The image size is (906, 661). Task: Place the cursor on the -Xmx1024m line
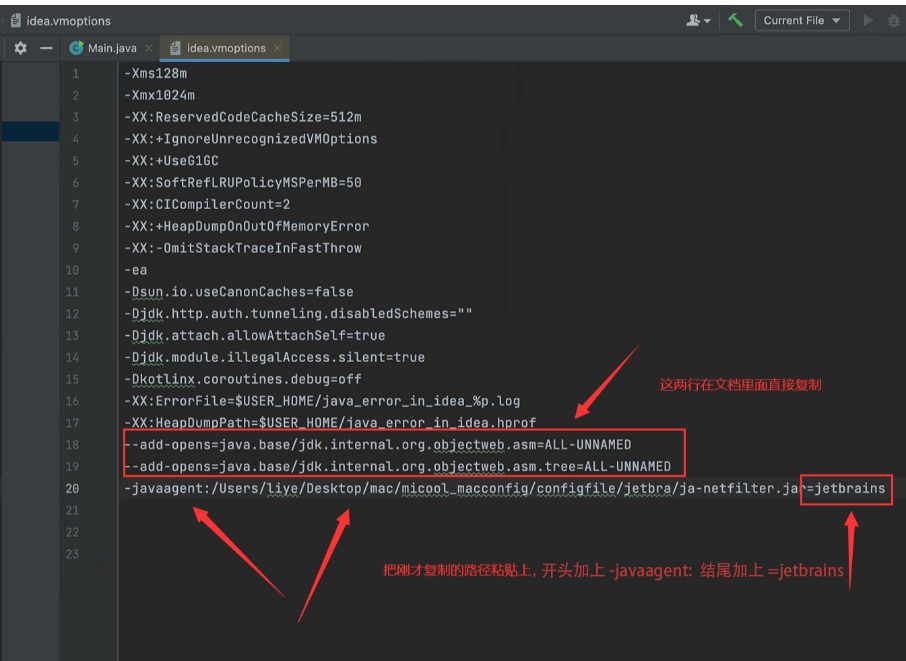point(160,95)
